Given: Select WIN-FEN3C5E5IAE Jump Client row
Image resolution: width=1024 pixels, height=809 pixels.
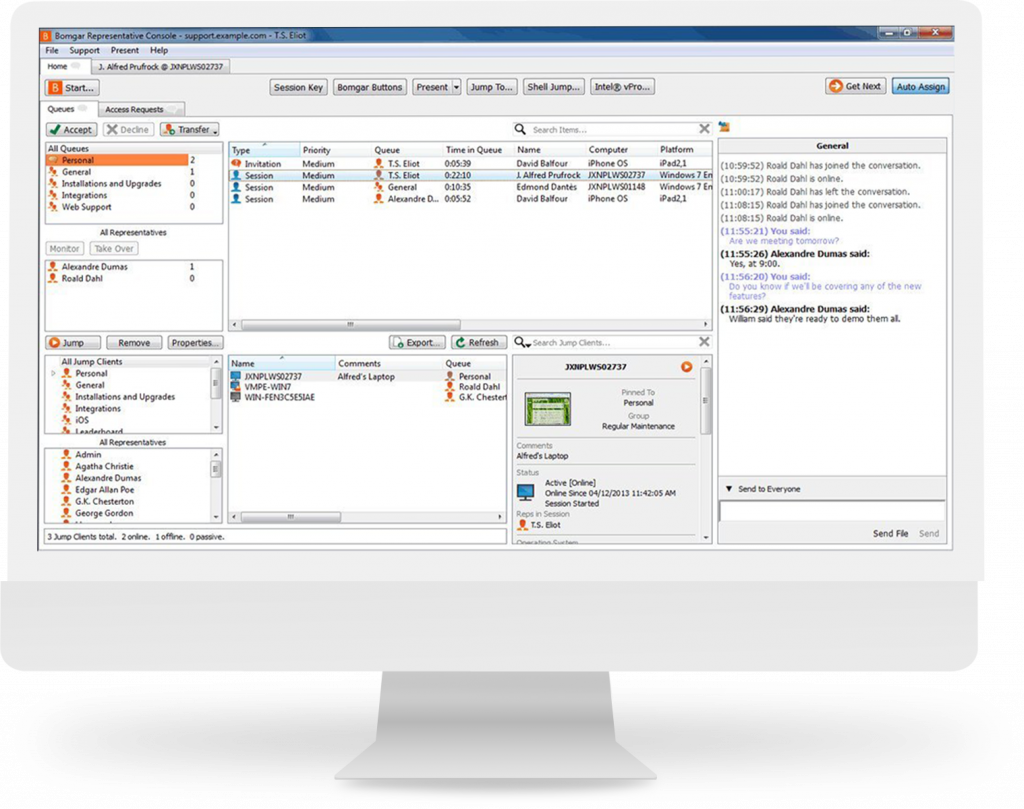Looking at the screenshot, I should 368,397.
